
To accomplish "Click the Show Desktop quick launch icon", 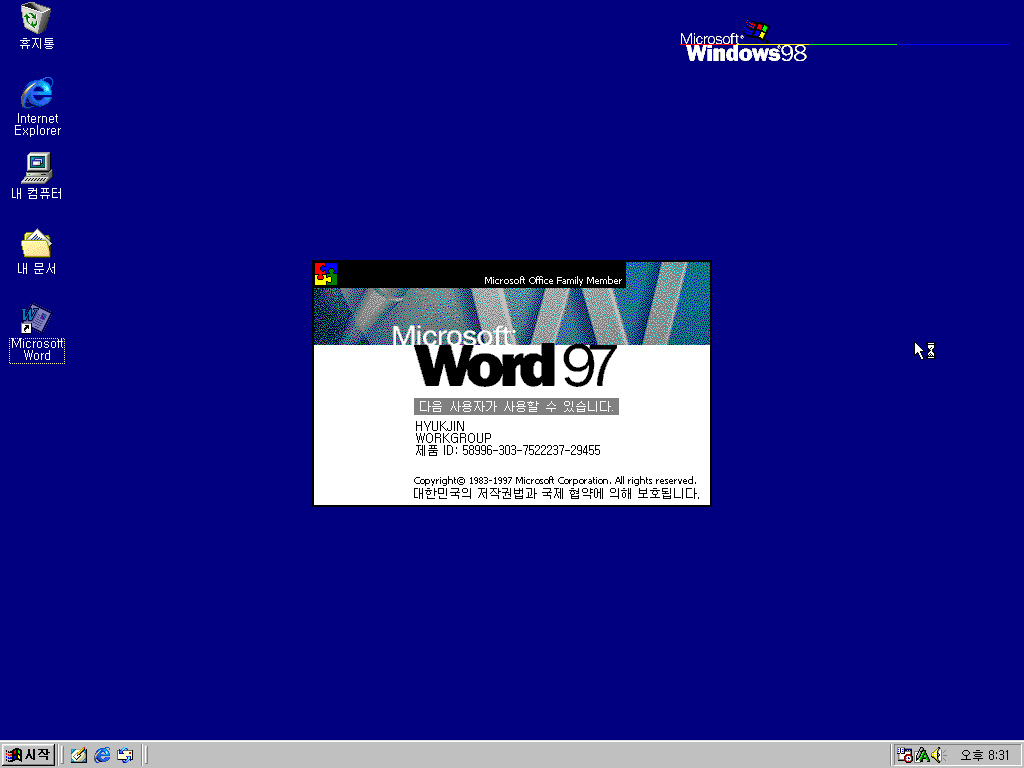I will 79,755.
